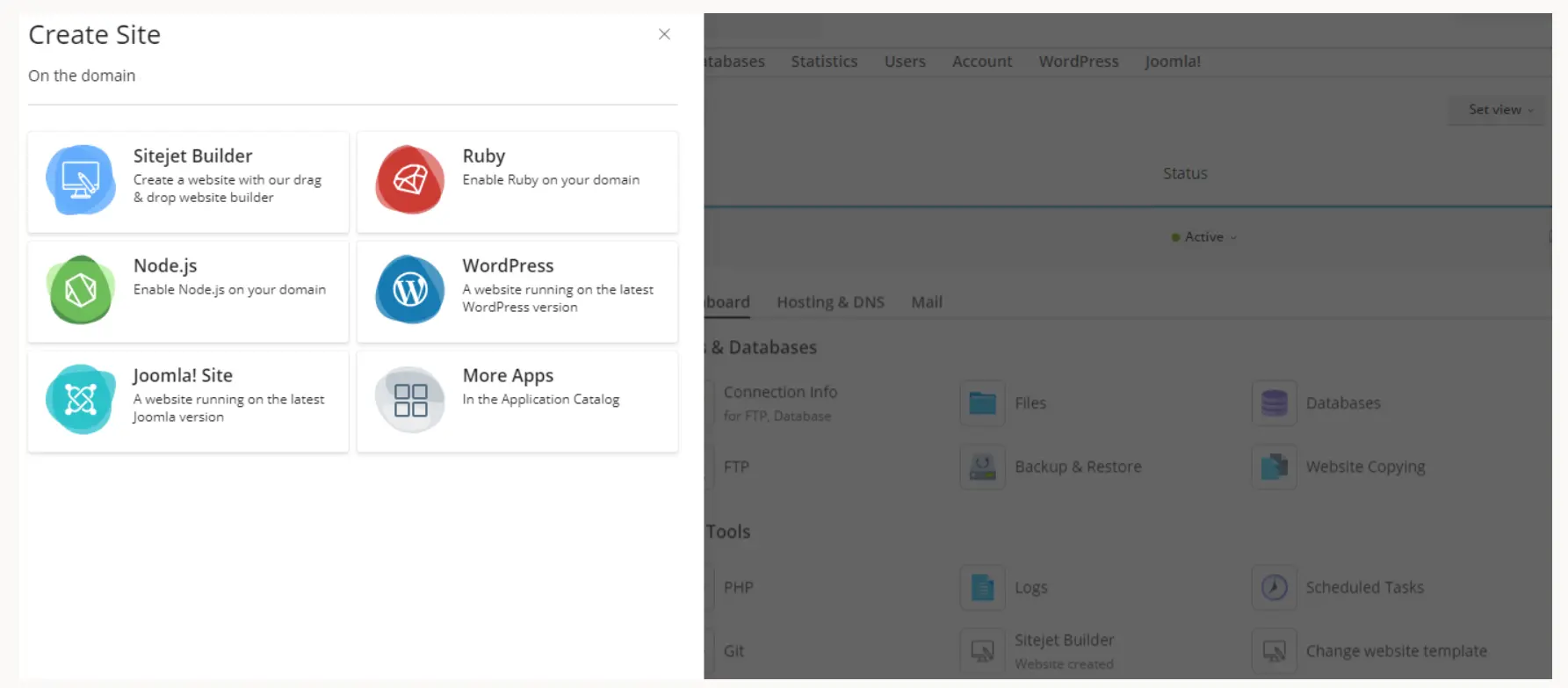This screenshot has height=688, width=1568.
Task: Open the Account tab
Action: pos(982,62)
